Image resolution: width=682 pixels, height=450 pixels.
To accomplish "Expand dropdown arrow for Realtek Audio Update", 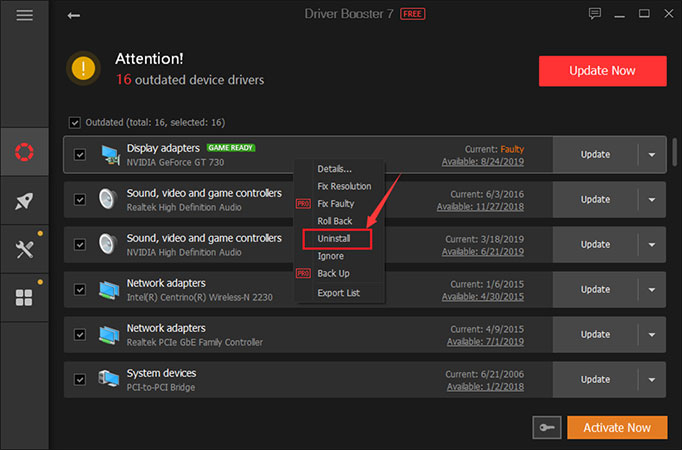I will [652, 200].
